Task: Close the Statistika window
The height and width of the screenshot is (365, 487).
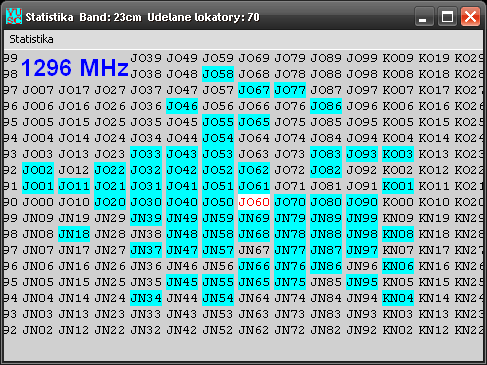Action: point(470,16)
